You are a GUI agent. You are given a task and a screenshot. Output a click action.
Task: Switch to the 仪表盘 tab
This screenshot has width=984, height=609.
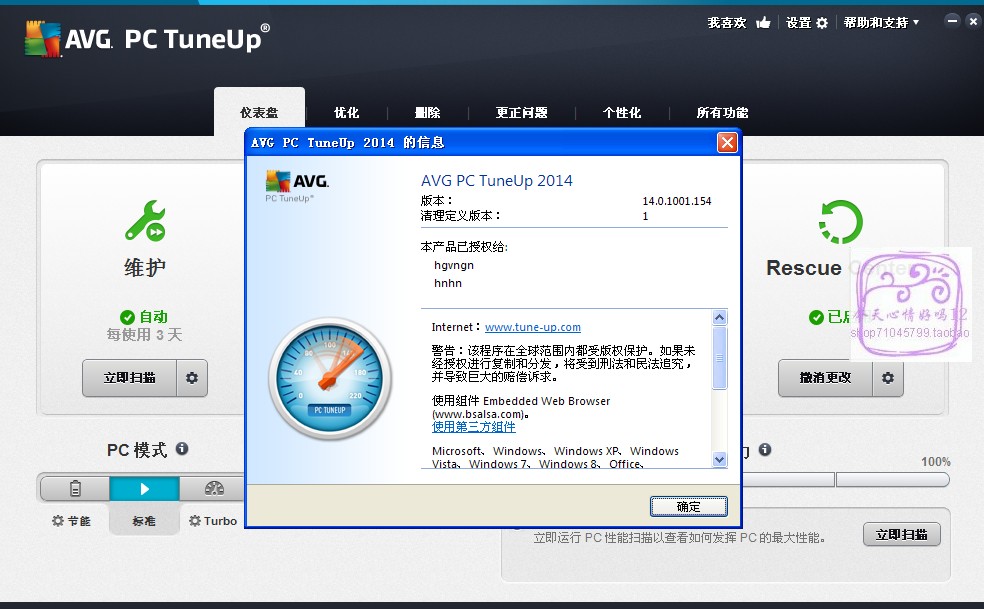pos(259,112)
